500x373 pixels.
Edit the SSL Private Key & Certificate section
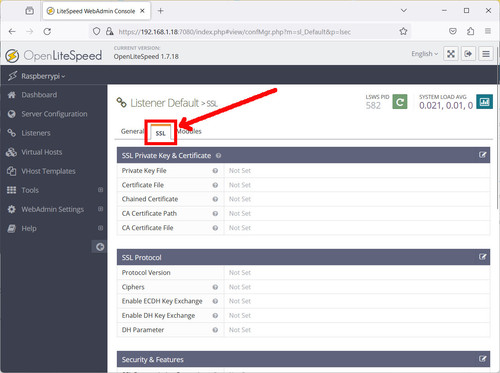point(482,155)
